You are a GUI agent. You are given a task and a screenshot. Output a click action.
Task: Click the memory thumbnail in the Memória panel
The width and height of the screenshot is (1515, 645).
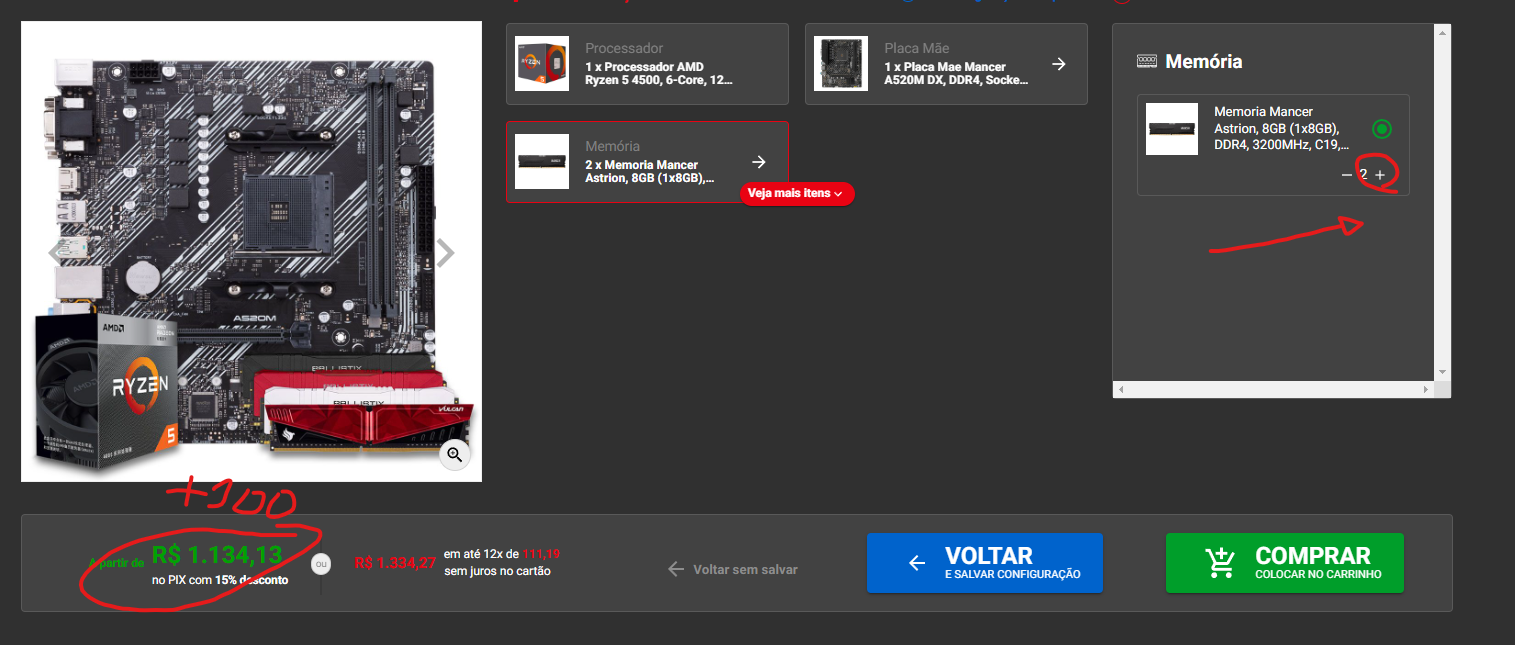(1172, 129)
